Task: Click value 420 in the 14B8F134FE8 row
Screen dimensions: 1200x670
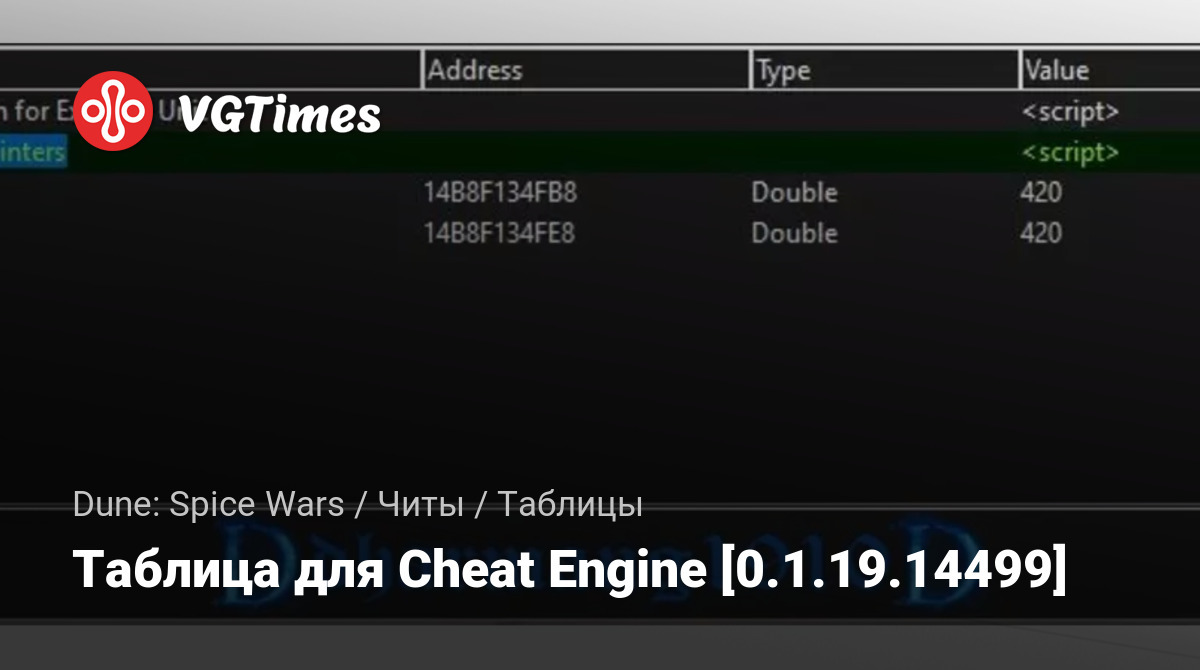Action: pyautogui.click(x=1041, y=233)
